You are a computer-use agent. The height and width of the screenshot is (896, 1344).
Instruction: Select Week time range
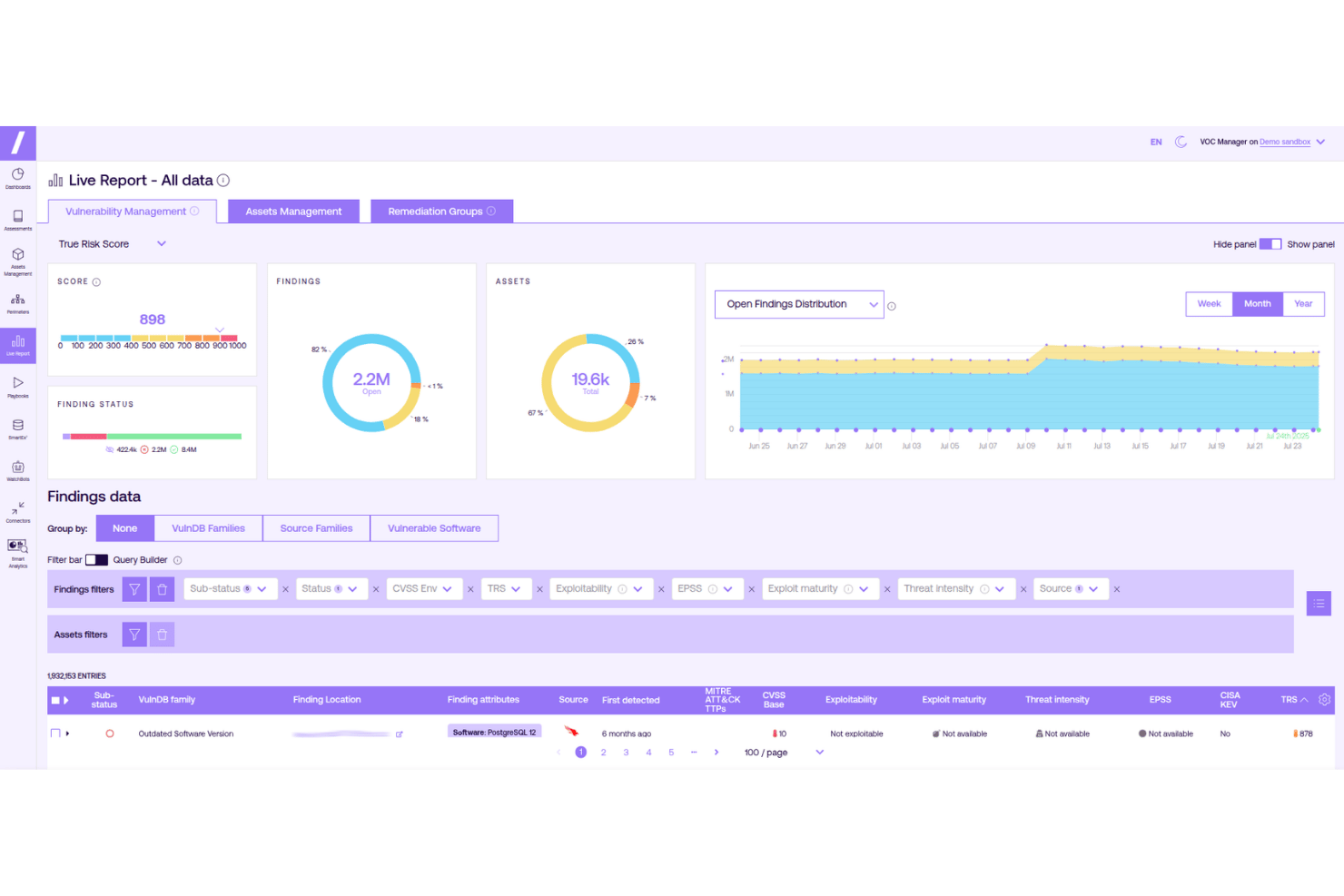1209,304
